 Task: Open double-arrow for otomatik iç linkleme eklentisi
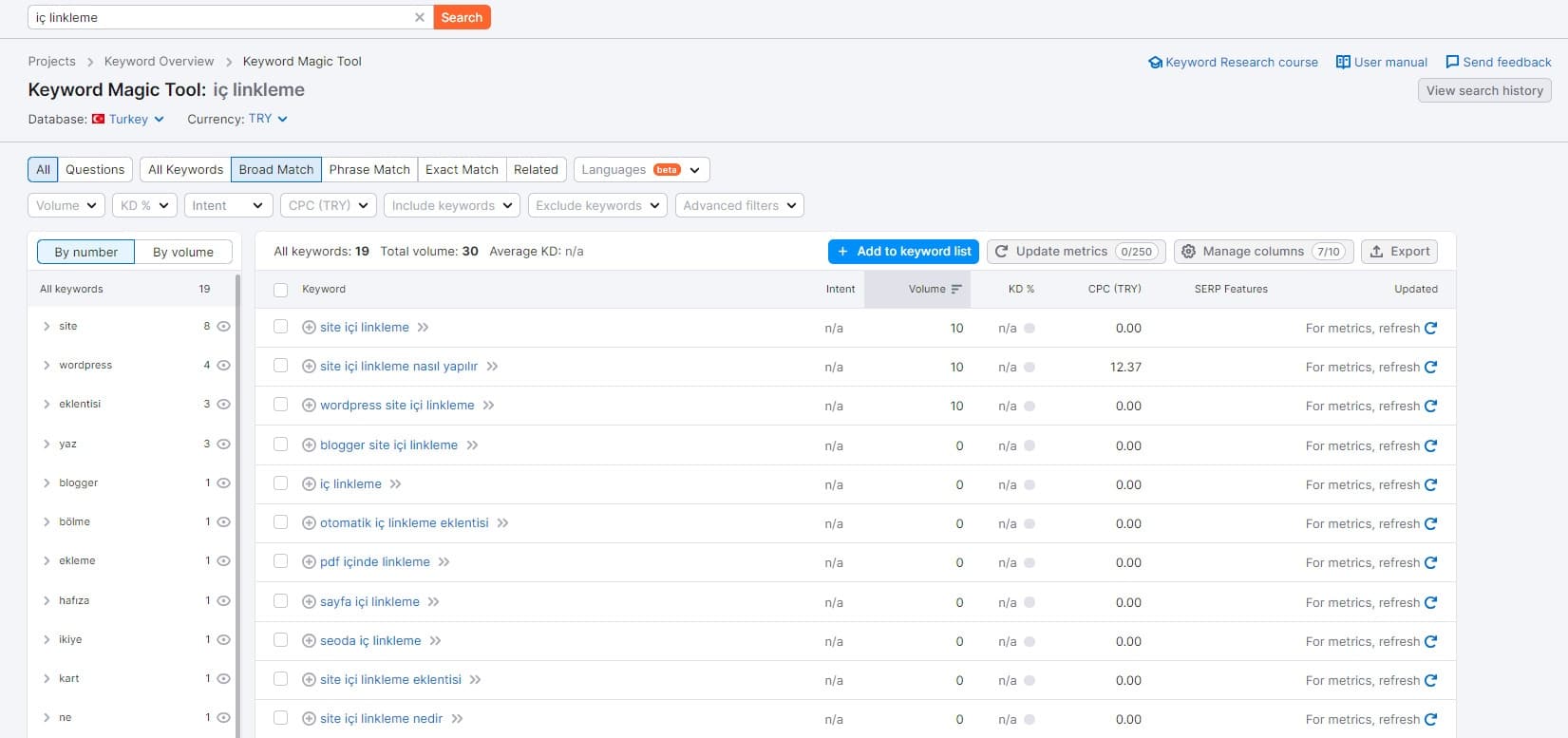pyautogui.click(x=503, y=523)
